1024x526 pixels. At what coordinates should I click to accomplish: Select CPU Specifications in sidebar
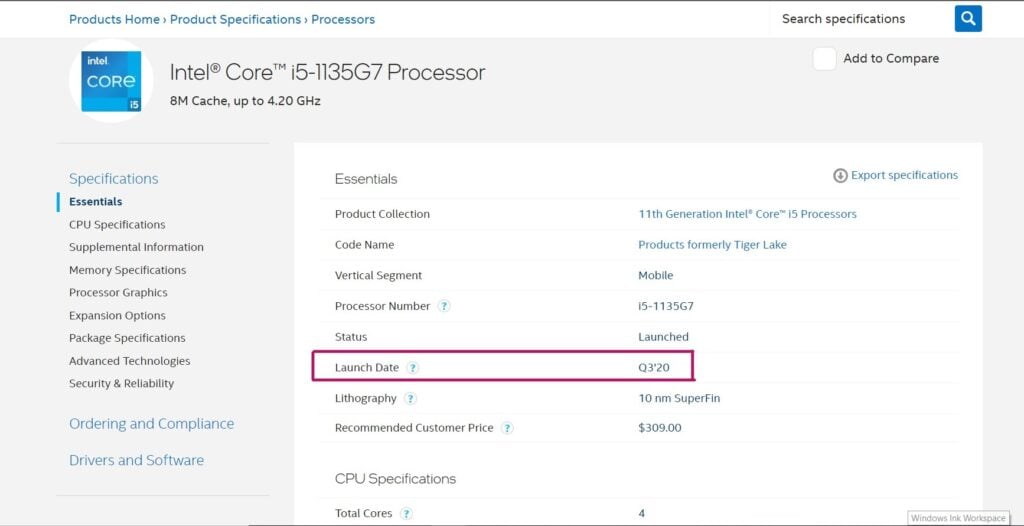(117, 225)
